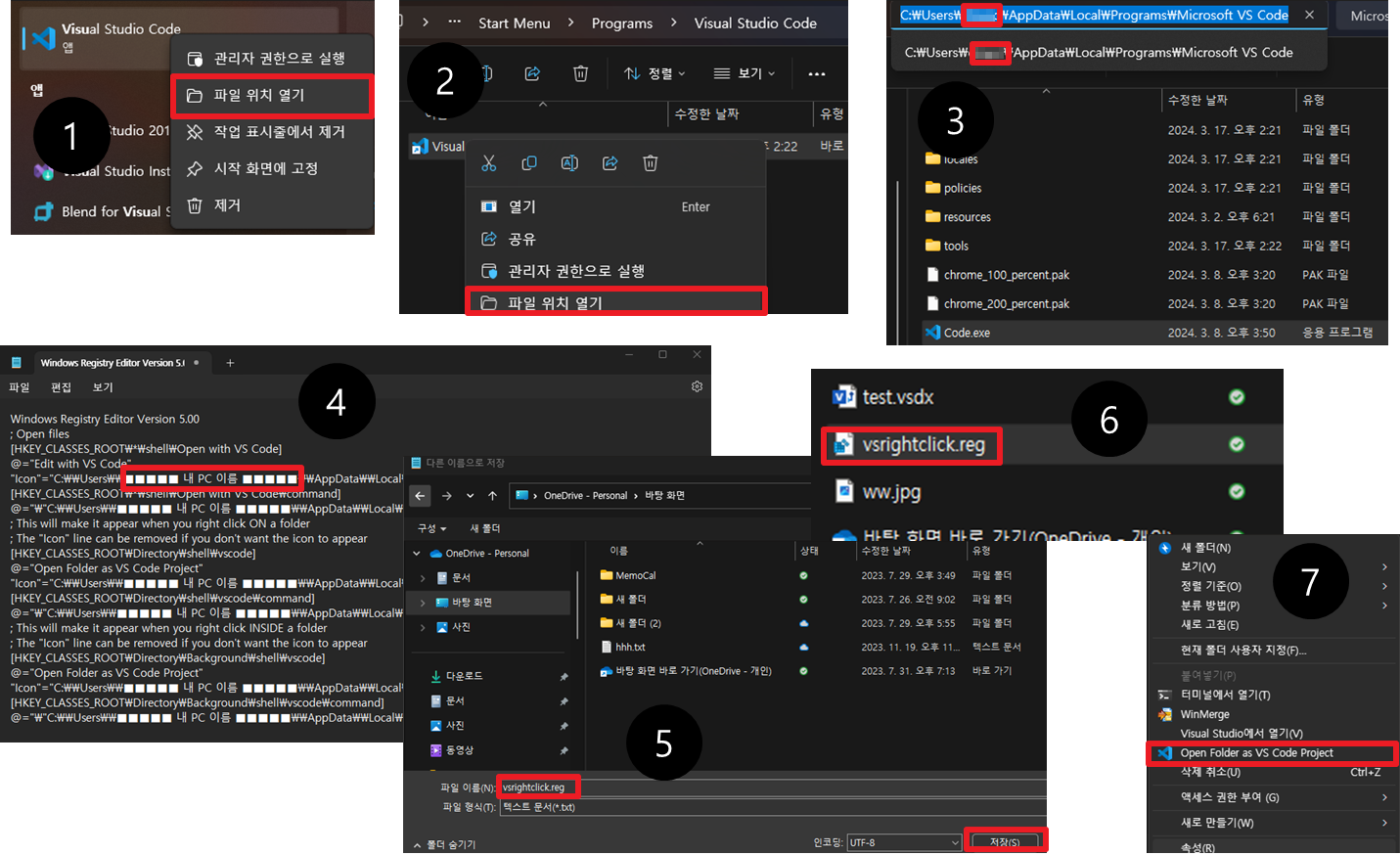
Task: Open Notepad '보기' menu
Action: tap(103, 387)
